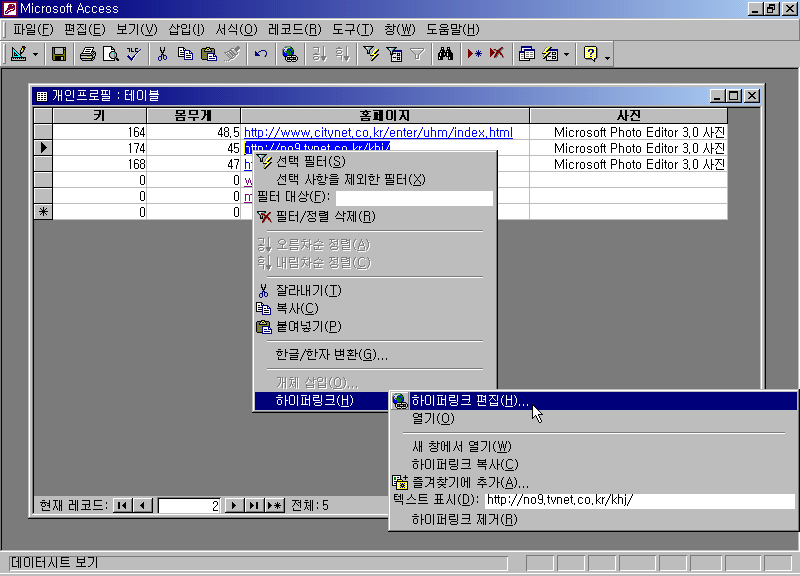Click the 필터 대상(F) input box

[x=414, y=198]
